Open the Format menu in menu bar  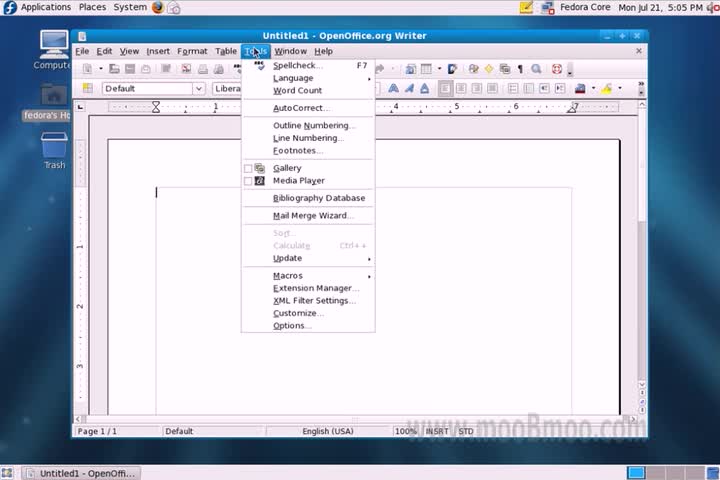coord(192,51)
